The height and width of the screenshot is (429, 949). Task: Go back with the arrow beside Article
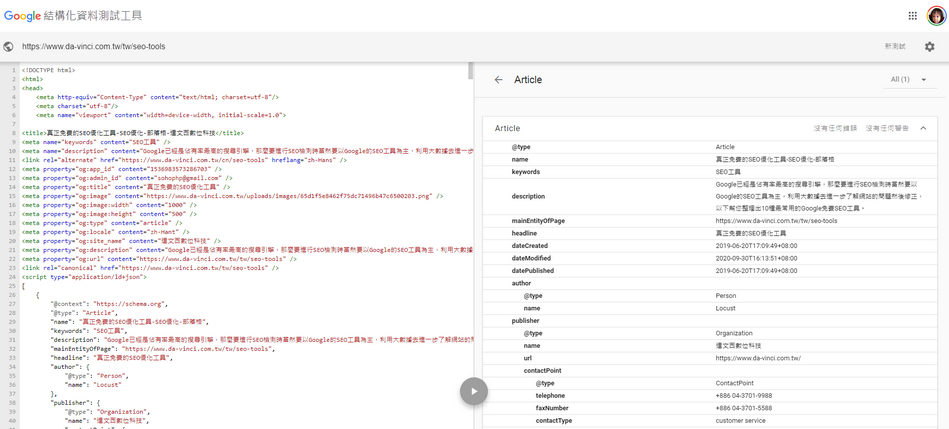click(x=499, y=79)
